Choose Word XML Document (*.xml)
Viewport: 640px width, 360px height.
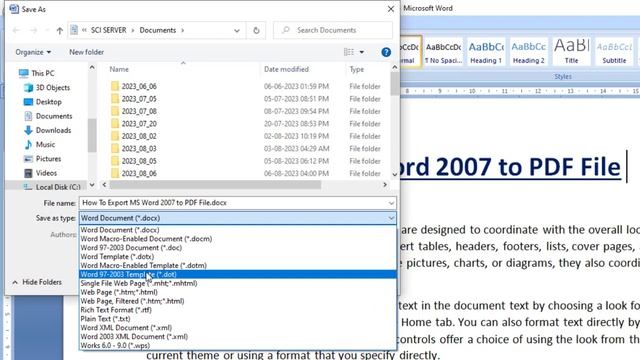coord(238,328)
